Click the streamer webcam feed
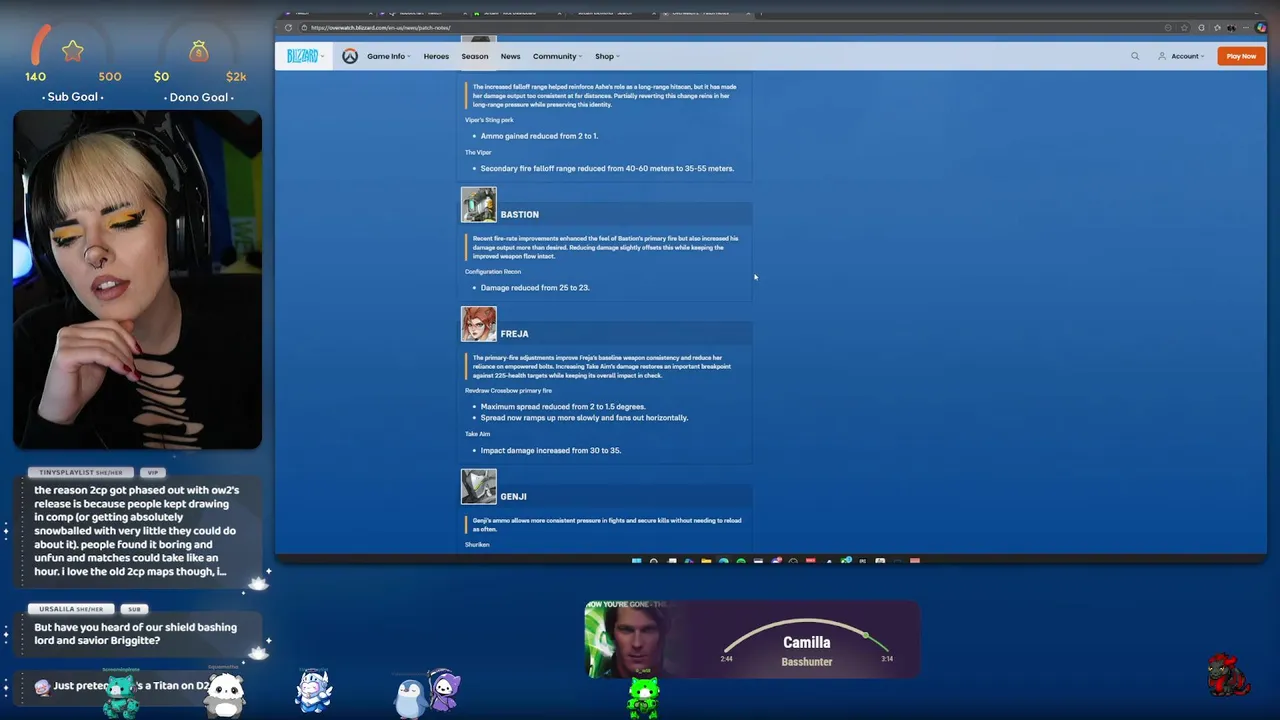1280x720 pixels. coord(137,279)
